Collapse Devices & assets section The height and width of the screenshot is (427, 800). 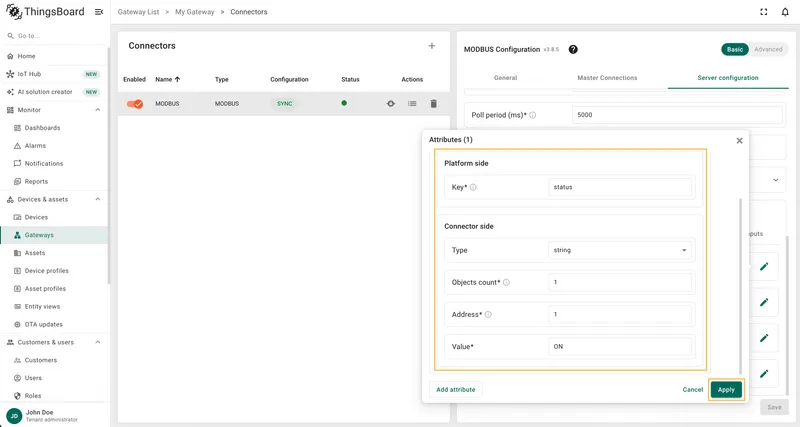[98, 199]
